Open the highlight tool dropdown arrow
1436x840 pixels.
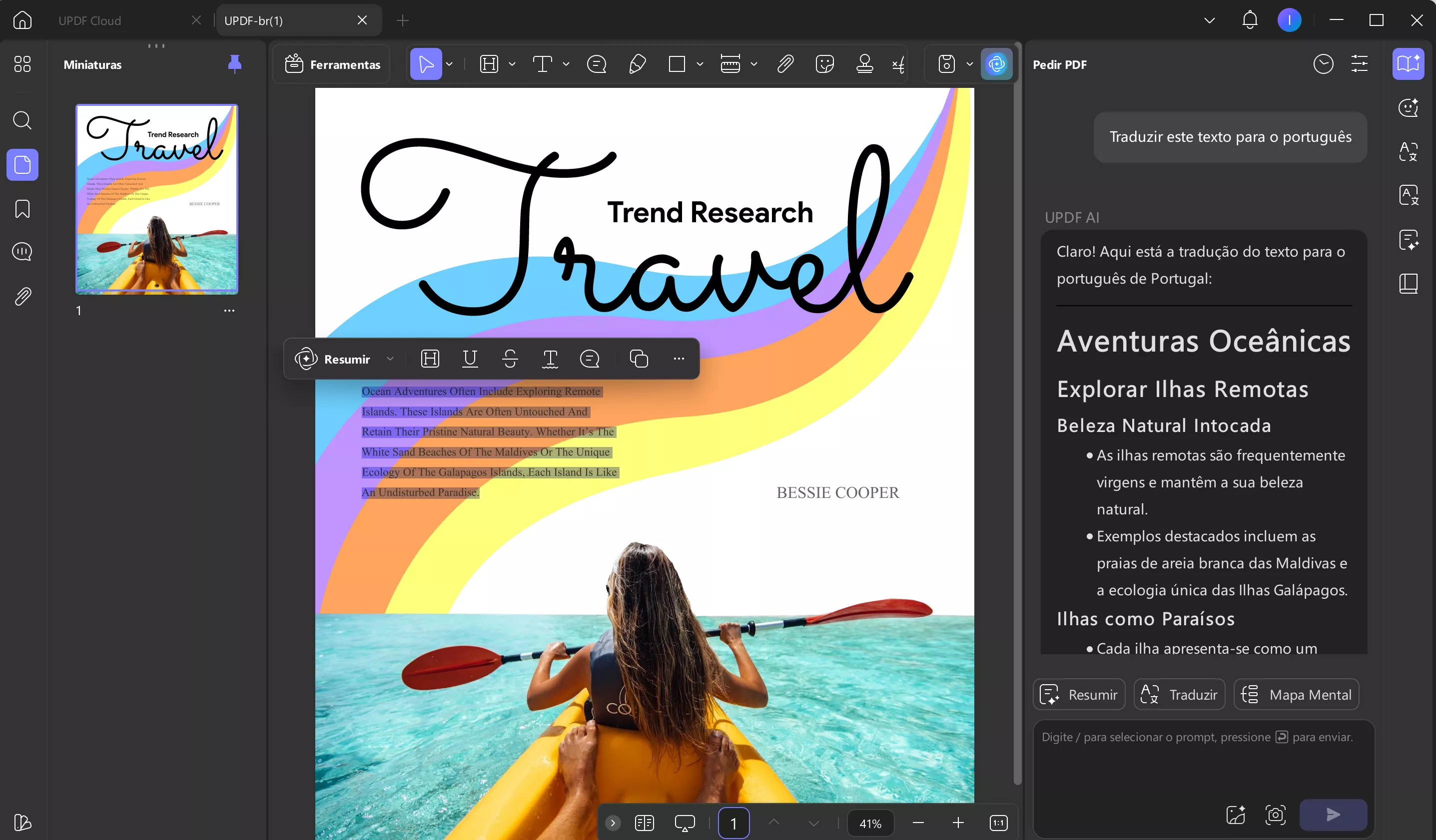pyautogui.click(x=512, y=64)
